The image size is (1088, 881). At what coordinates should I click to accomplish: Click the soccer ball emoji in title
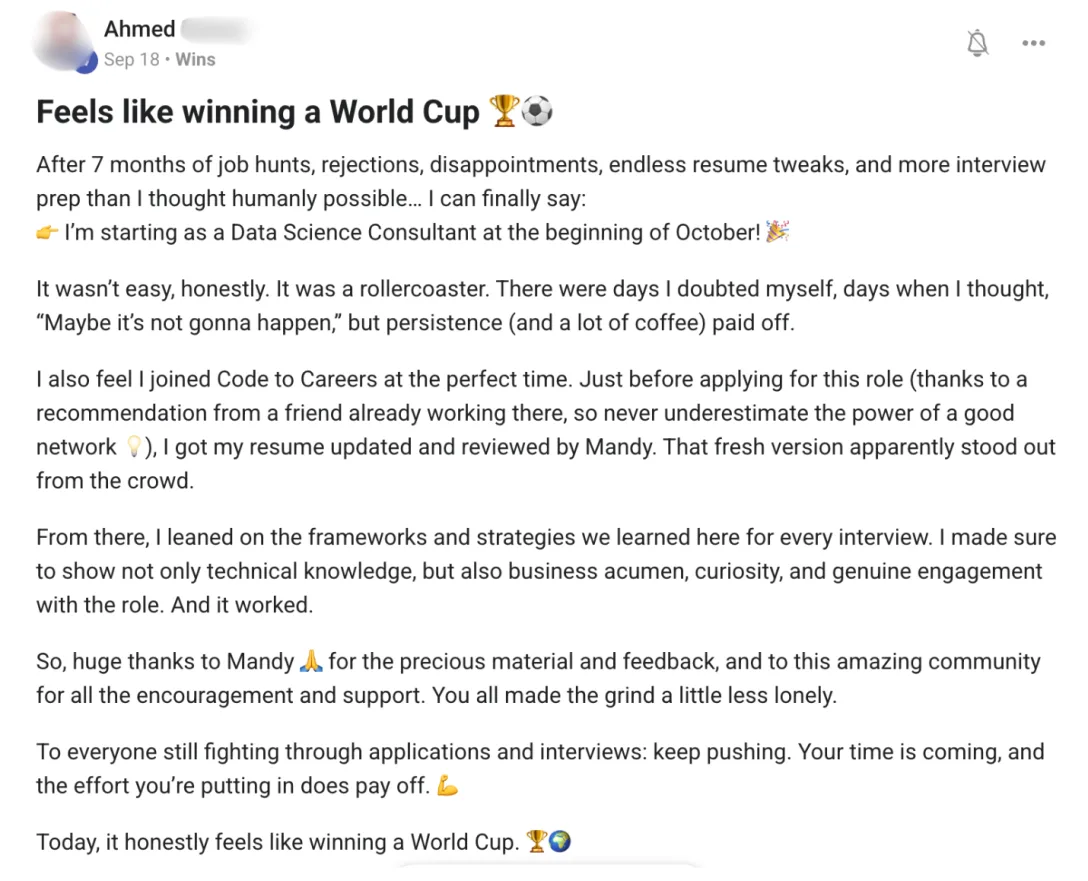click(536, 111)
